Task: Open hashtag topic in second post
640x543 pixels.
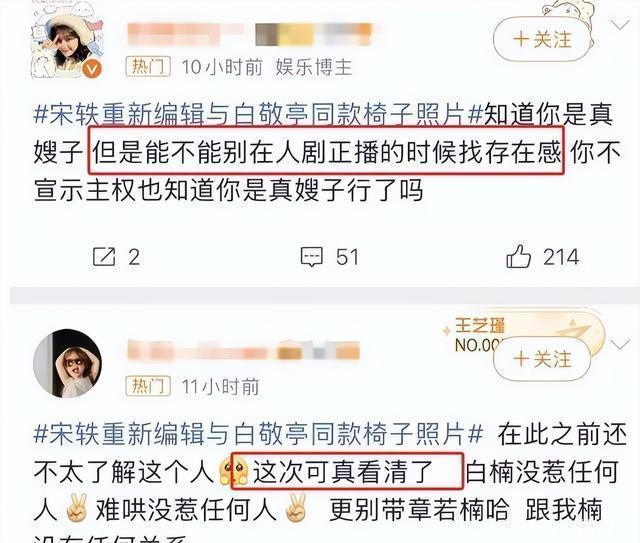Action: click(x=258, y=434)
